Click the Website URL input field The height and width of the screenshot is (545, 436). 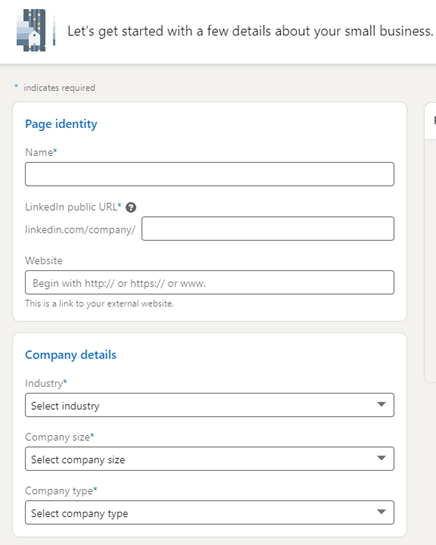[210, 283]
